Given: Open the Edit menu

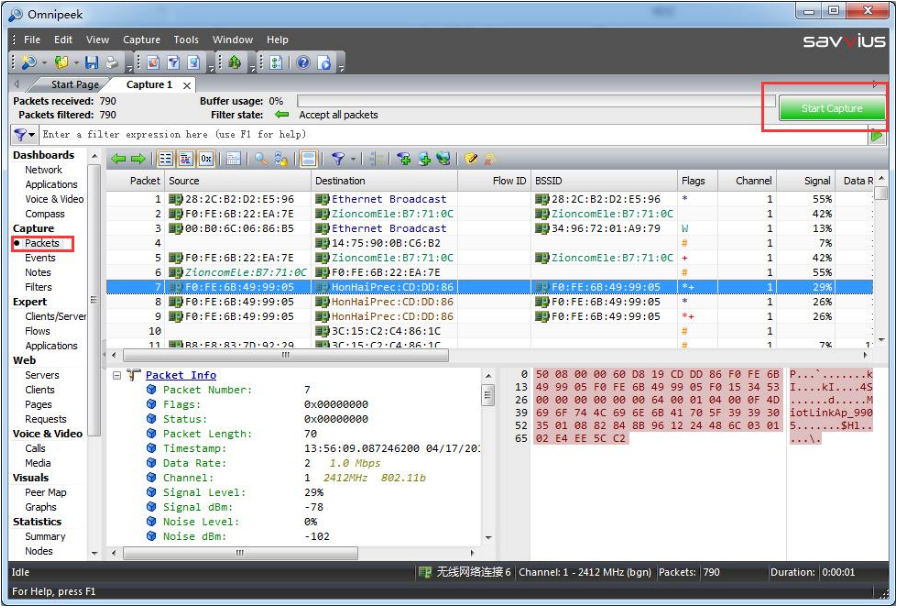Looking at the screenshot, I should (x=63, y=39).
